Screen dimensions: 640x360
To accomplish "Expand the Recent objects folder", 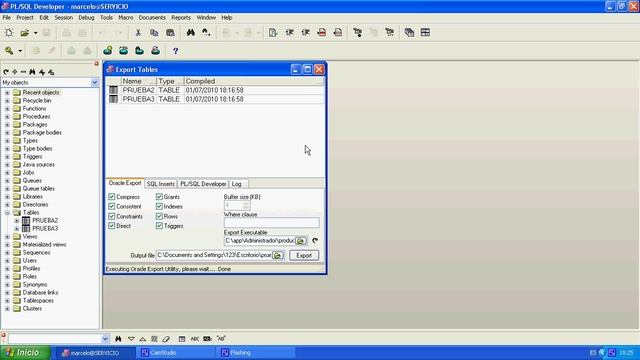I will pyautogui.click(x=7, y=93).
